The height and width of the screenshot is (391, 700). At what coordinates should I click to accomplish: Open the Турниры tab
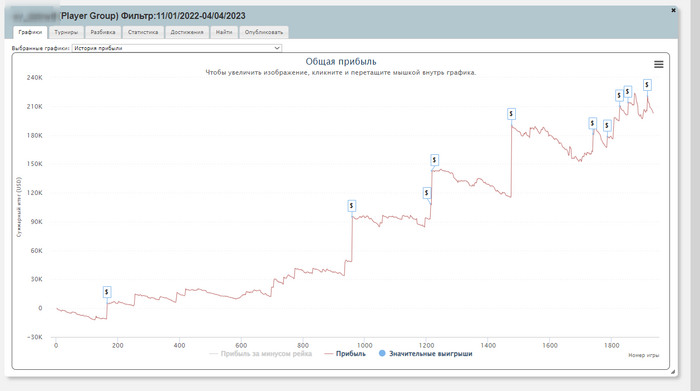66,32
